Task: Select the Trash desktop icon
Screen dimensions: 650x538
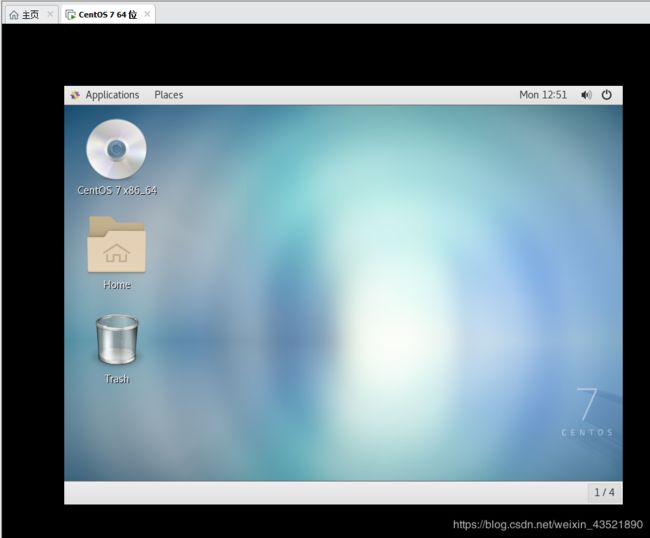Action: (117, 339)
